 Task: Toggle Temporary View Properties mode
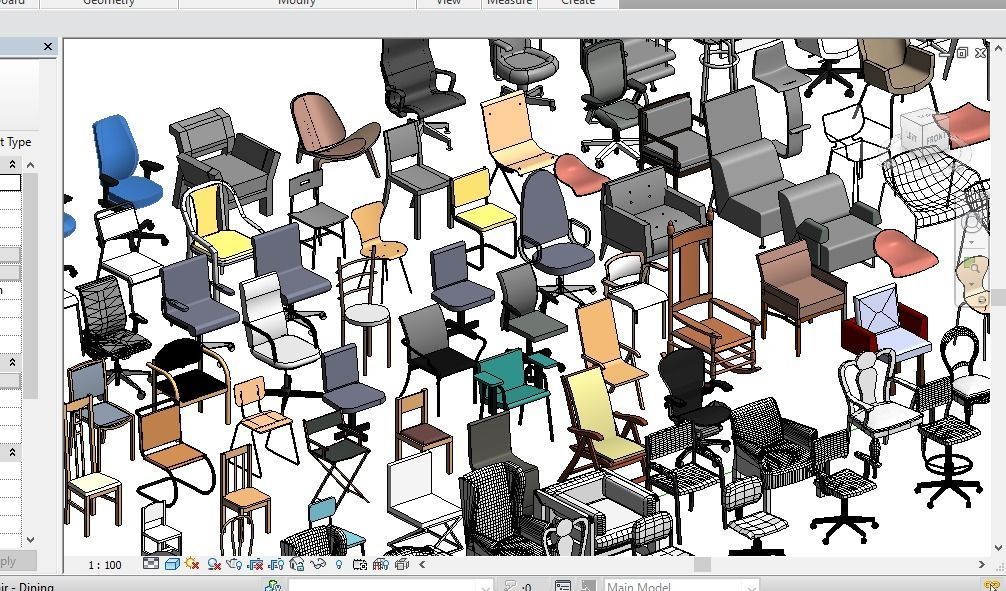coord(359,564)
